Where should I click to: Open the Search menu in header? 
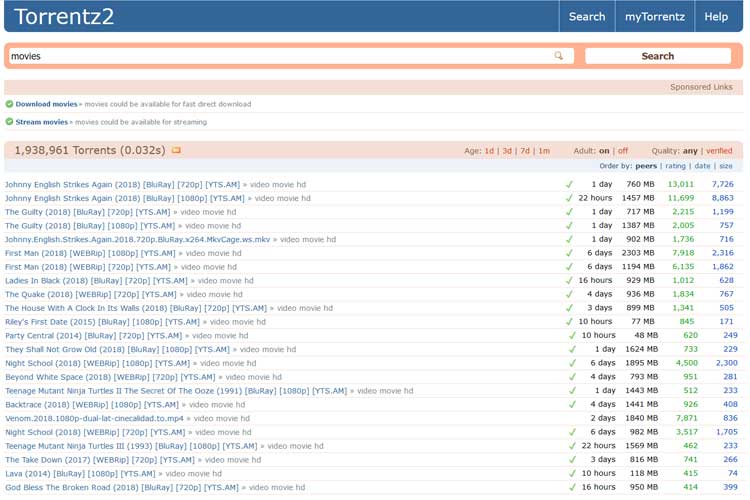point(587,17)
